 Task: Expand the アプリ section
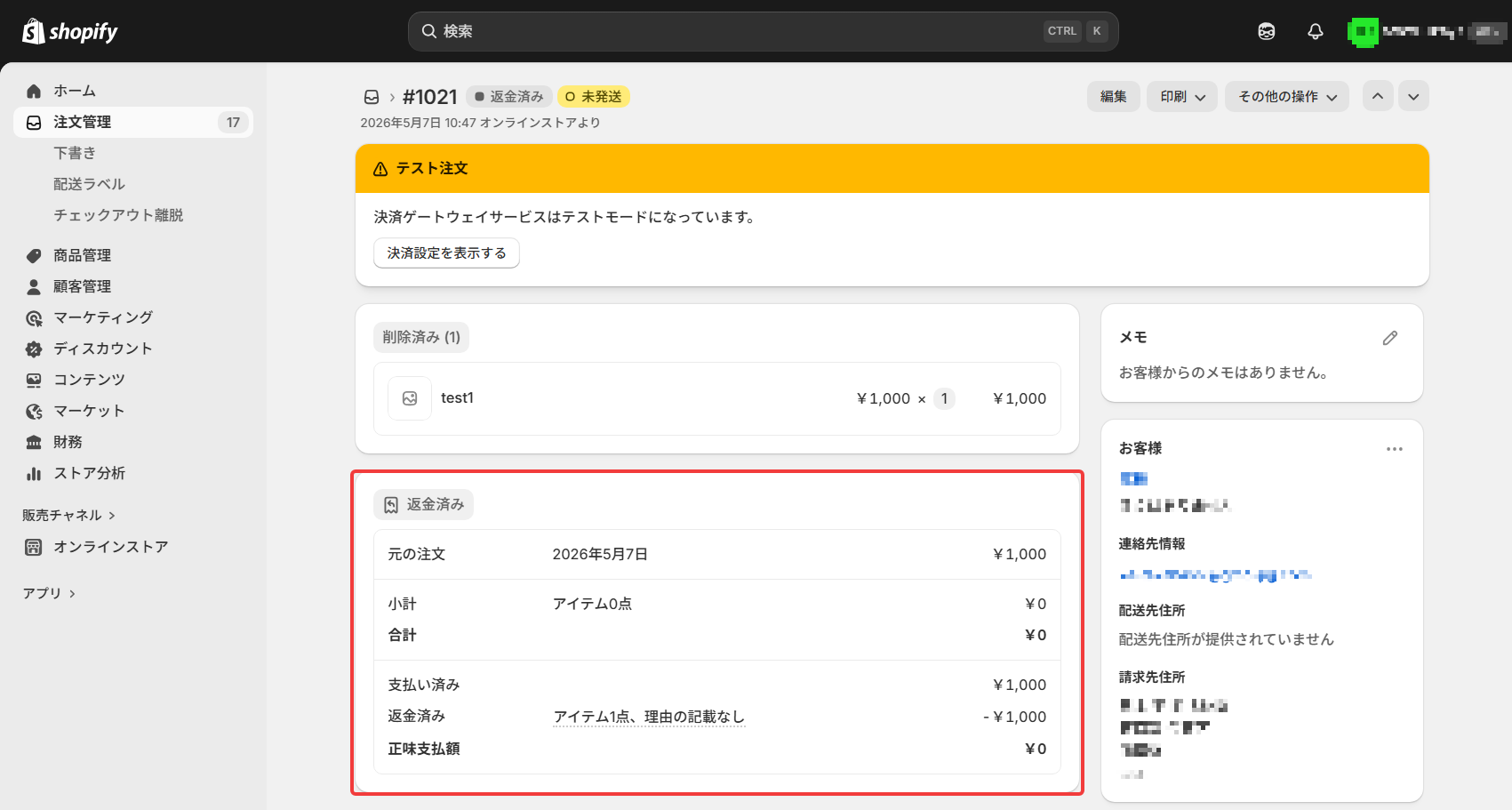49,593
